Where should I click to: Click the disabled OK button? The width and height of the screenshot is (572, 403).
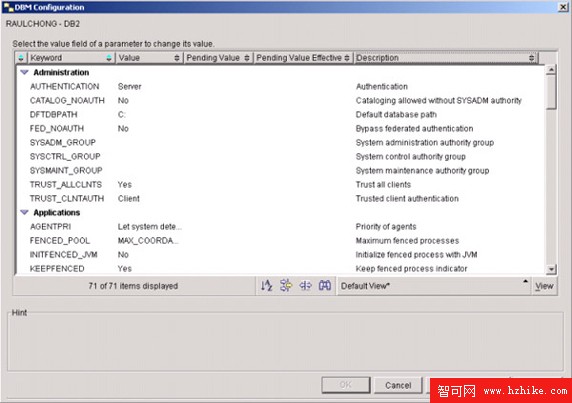point(345,385)
